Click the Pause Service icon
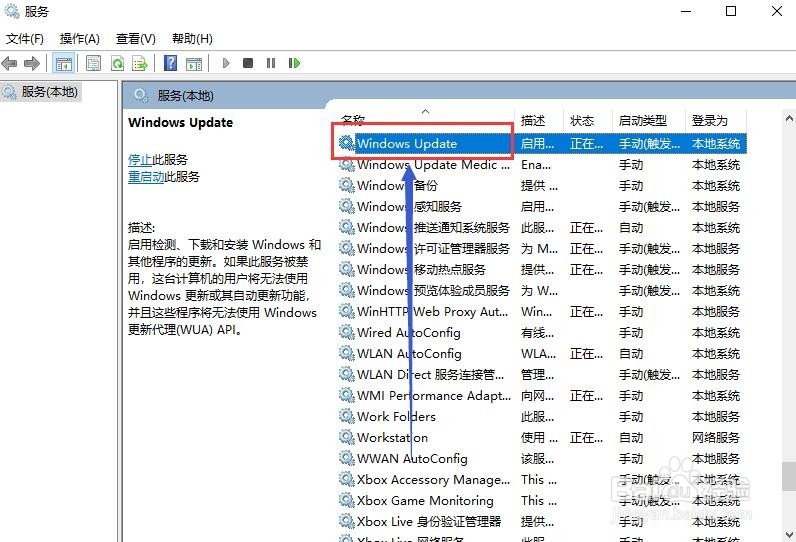796x542 pixels. 271,63
